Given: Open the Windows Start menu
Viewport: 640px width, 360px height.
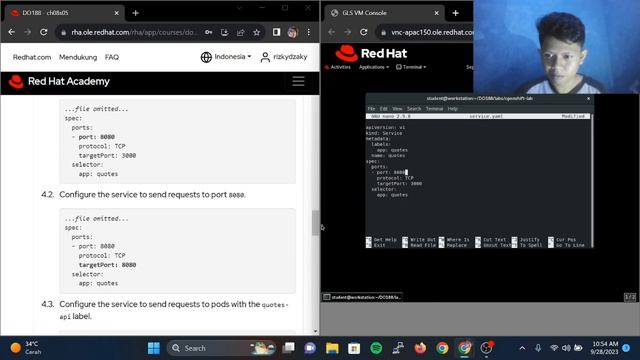Looking at the screenshot, I should point(154,348).
